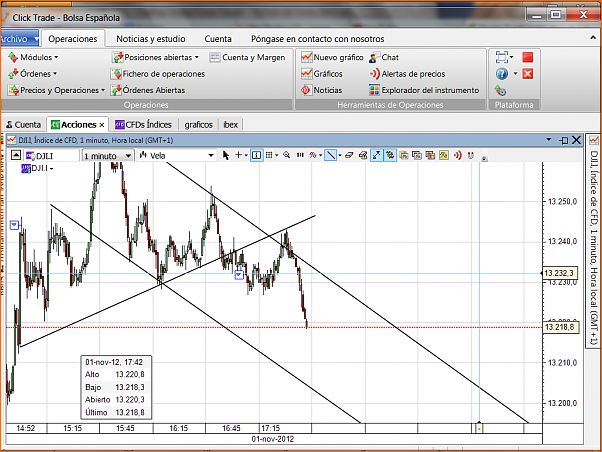Open the Noticias tool in the ribbon
The height and width of the screenshot is (452, 602).
[321, 90]
